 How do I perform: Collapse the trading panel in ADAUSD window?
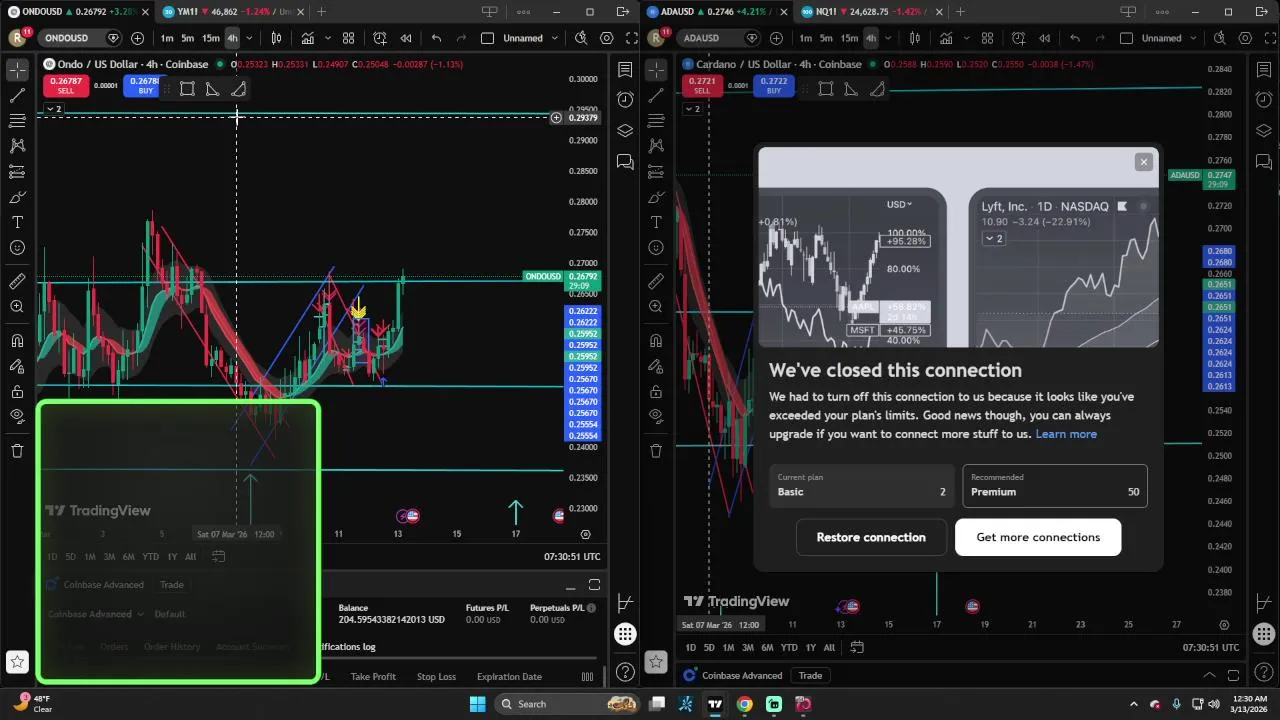[1209, 675]
